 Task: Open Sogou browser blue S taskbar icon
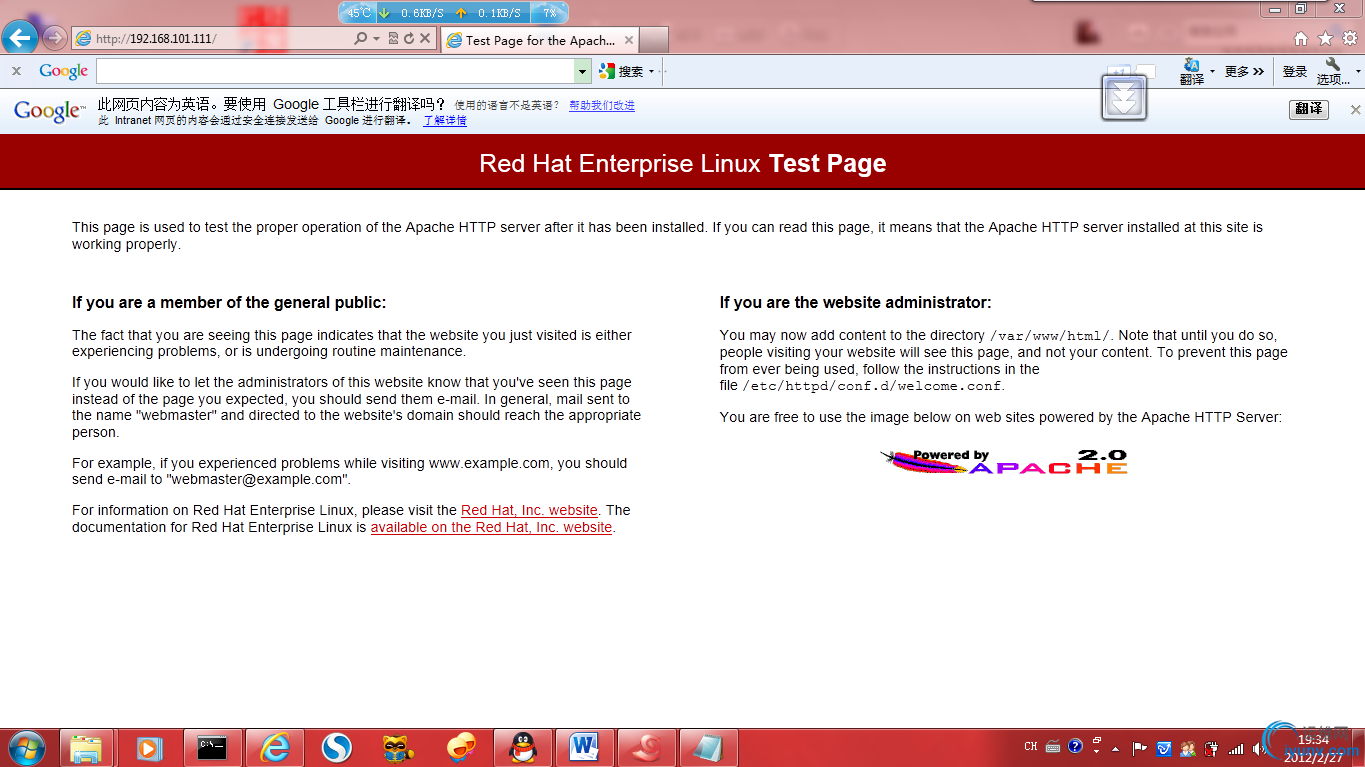click(x=337, y=748)
